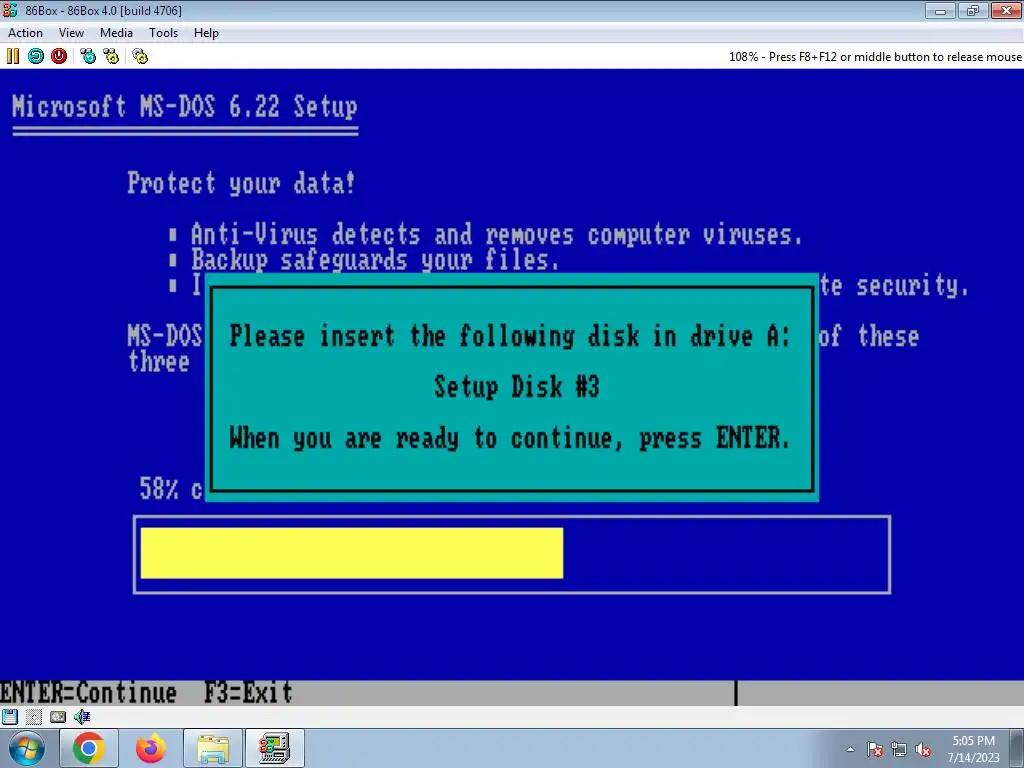Open the Media menu
This screenshot has height=768, width=1024.
116,33
